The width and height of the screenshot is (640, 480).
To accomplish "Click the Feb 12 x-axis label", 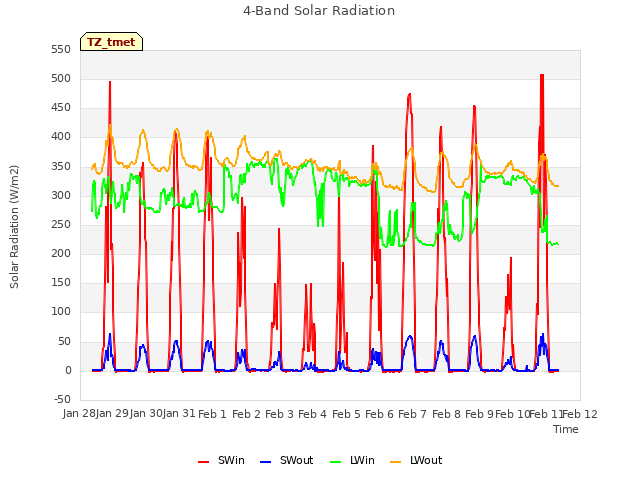I will pyautogui.click(x=580, y=414).
